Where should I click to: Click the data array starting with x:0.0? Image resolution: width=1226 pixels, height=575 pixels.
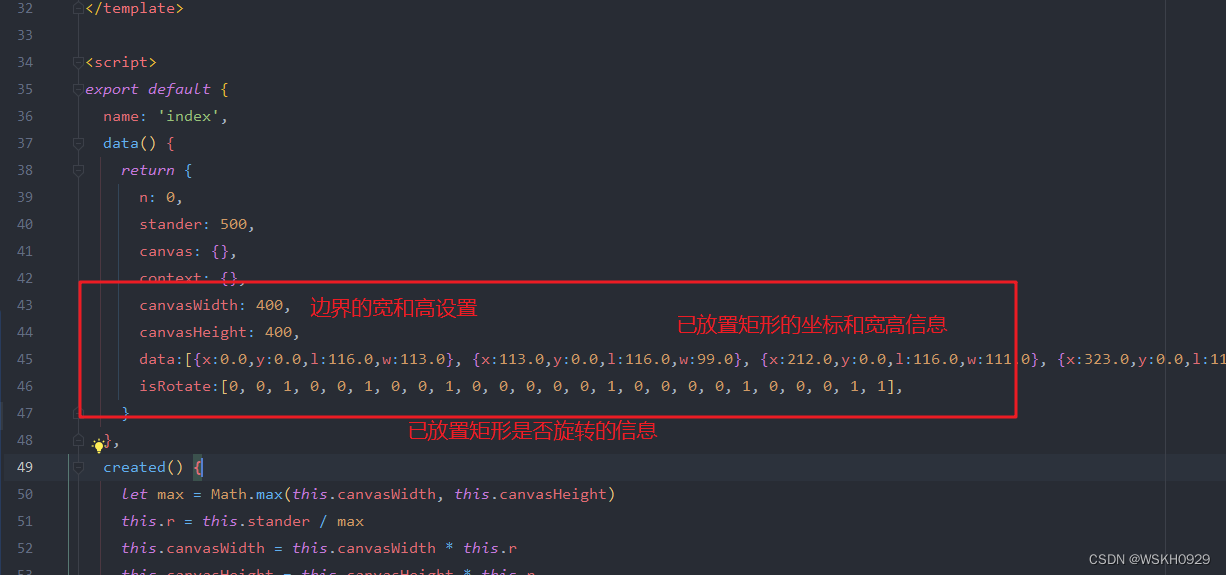tap(682, 359)
